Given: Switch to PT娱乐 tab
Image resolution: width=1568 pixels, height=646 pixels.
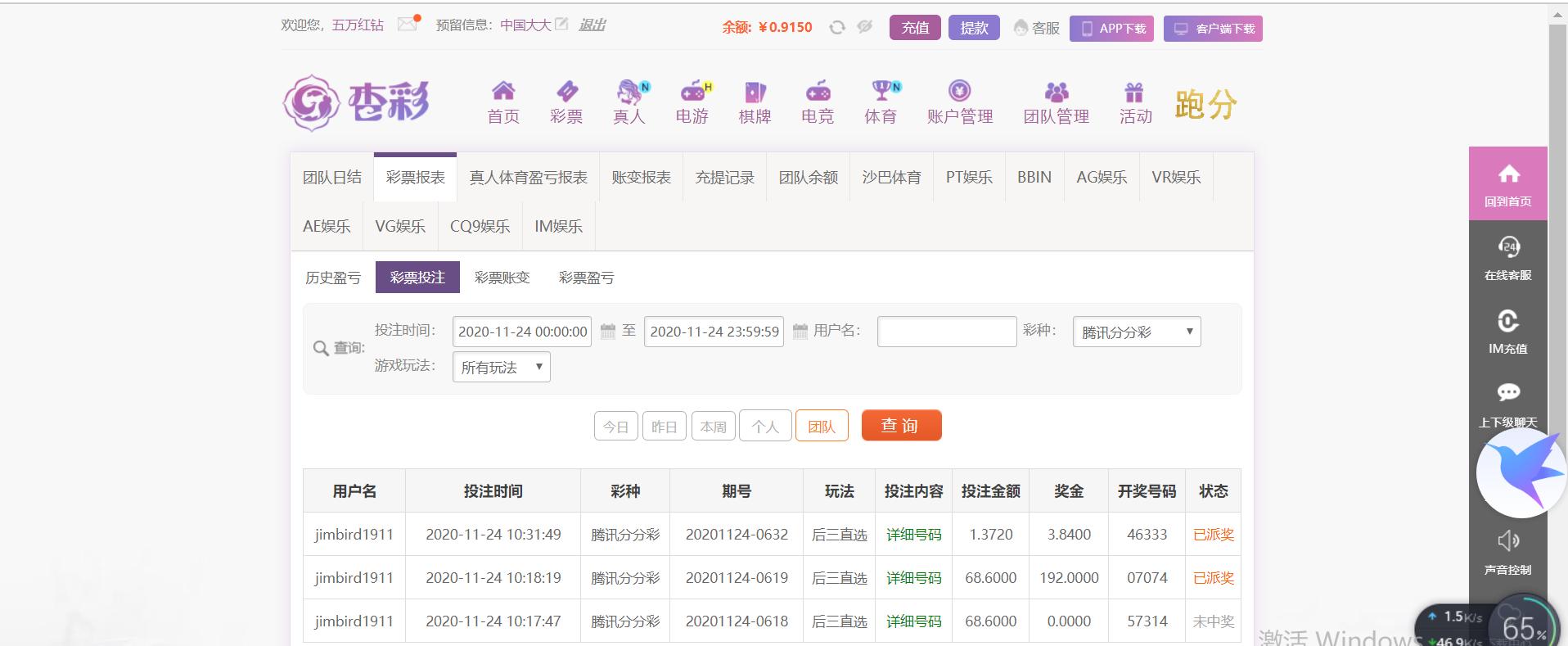Looking at the screenshot, I should (969, 177).
